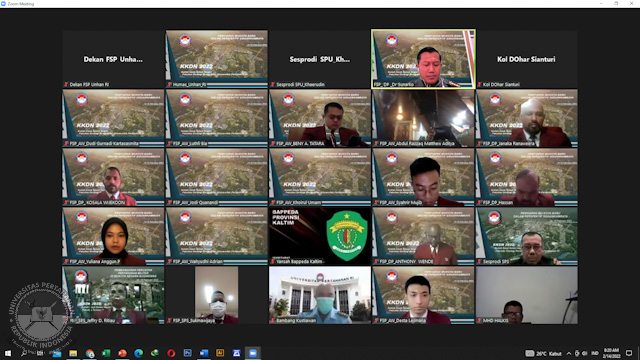Open the notification center icon
640x360 pixels.
tap(629, 353)
